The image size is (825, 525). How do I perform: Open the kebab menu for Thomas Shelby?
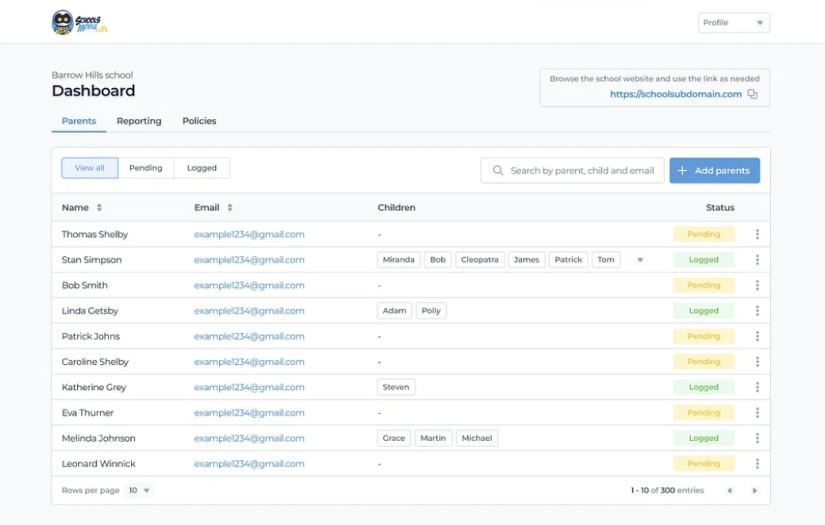point(757,234)
